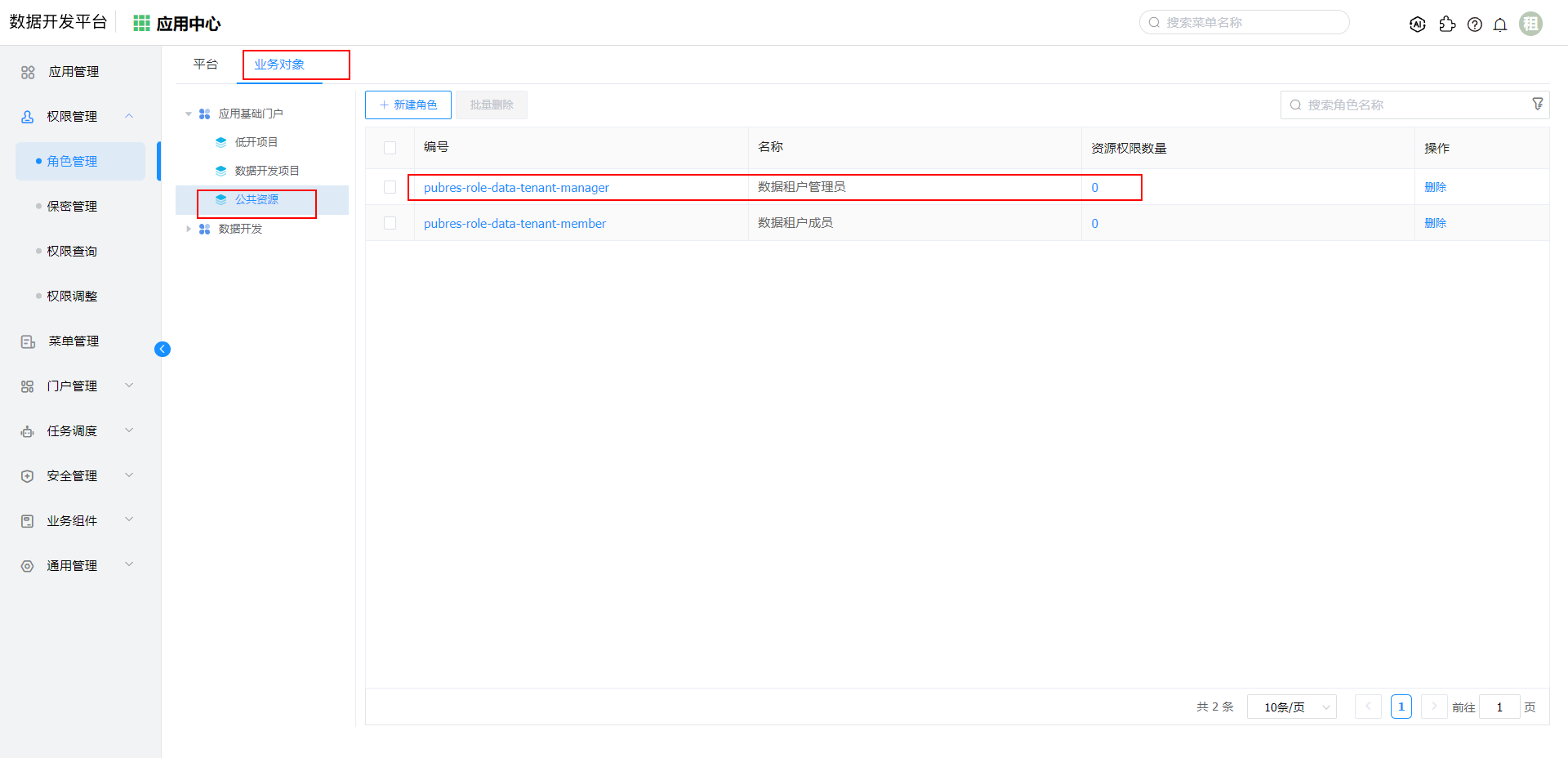Screen dimensions: 1568x758
Task: Click the notification bell icon
Action: pyautogui.click(x=1500, y=25)
